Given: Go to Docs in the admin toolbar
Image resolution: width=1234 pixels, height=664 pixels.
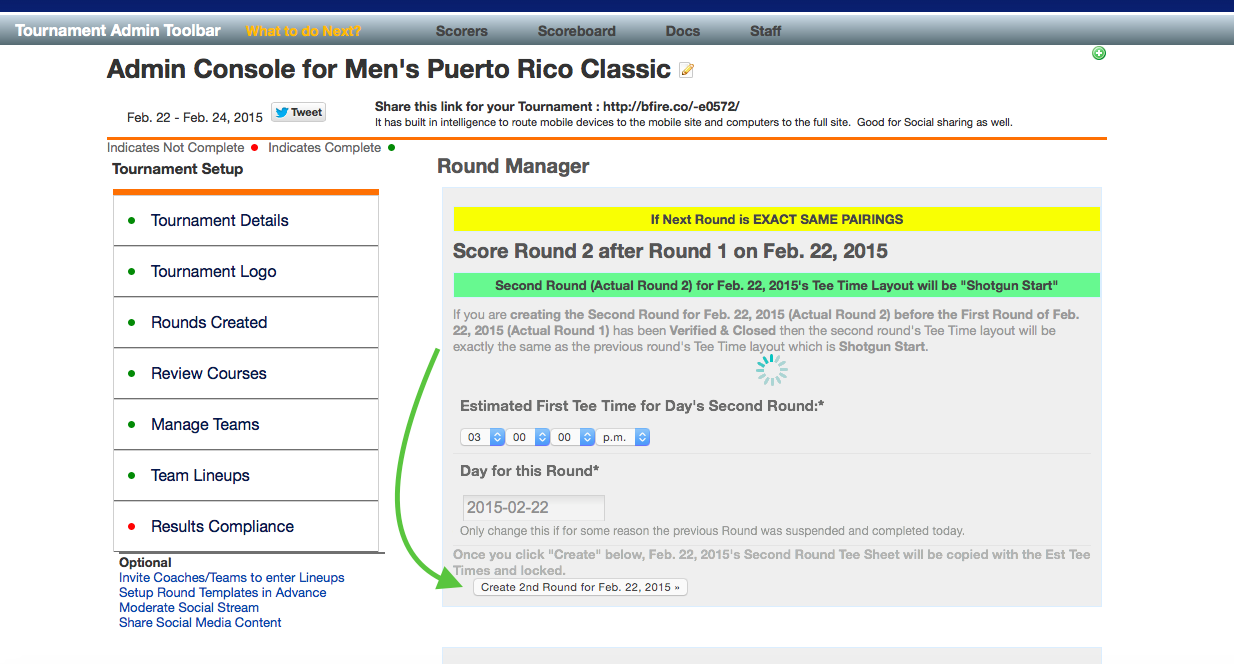Looking at the screenshot, I should [682, 31].
